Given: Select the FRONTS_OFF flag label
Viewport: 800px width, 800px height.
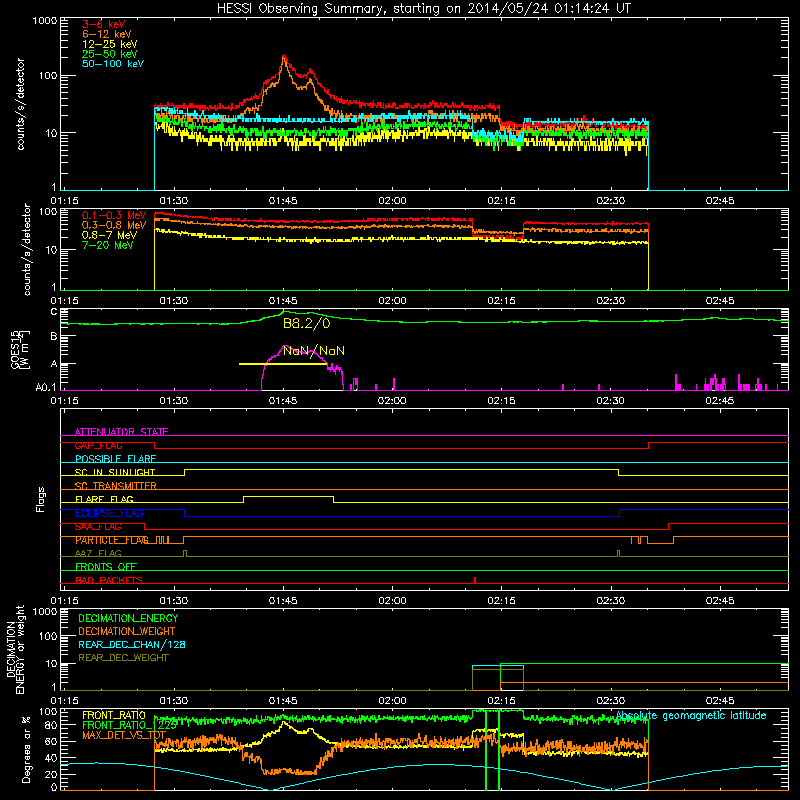Looking at the screenshot, I should pyautogui.click(x=106, y=566).
